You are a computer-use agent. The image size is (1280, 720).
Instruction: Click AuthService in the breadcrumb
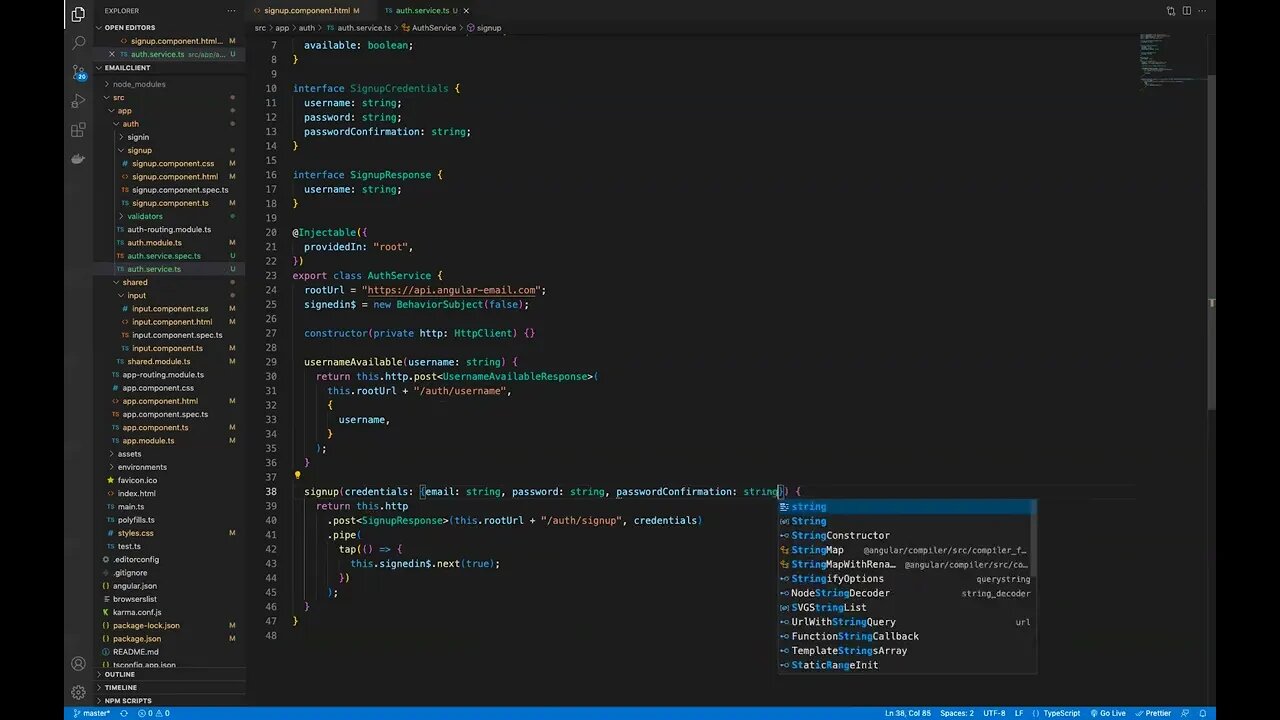click(434, 28)
